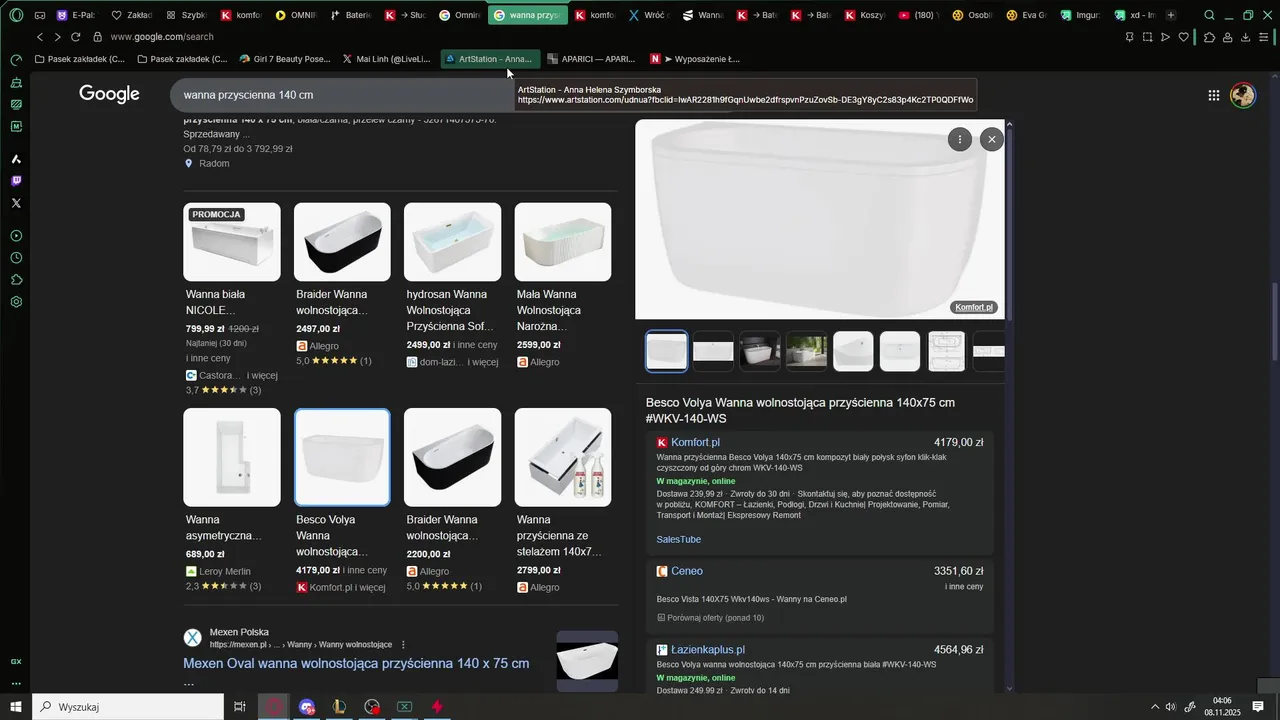This screenshot has height=720, width=1280.
Task: Switch to the E-Pal tab
Action: coord(76,15)
